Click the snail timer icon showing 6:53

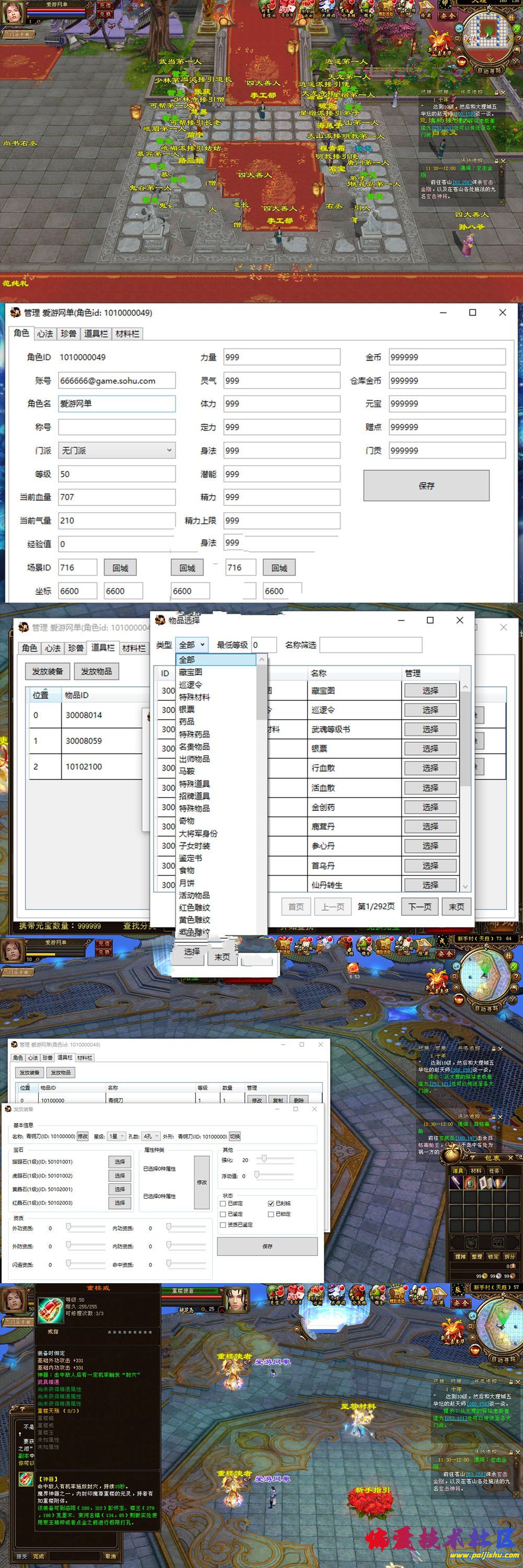354,969
